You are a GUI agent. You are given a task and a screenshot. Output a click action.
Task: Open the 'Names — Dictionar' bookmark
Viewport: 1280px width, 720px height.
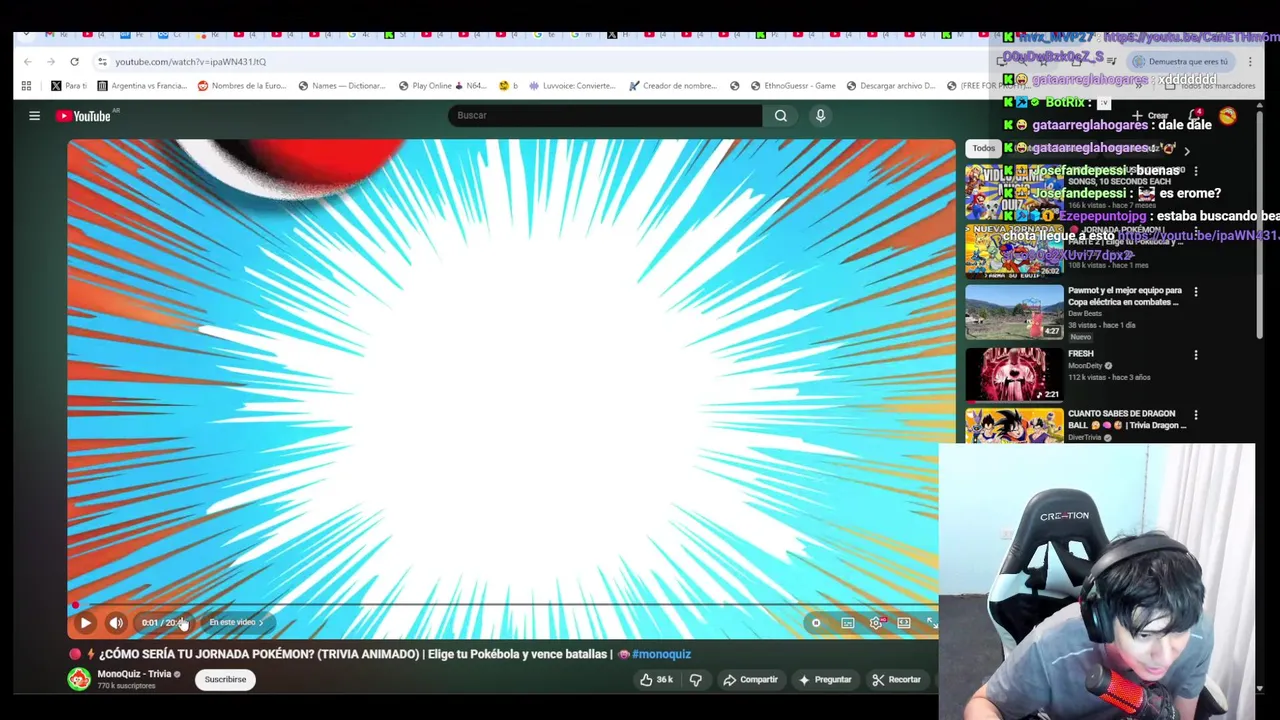point(341,86)
